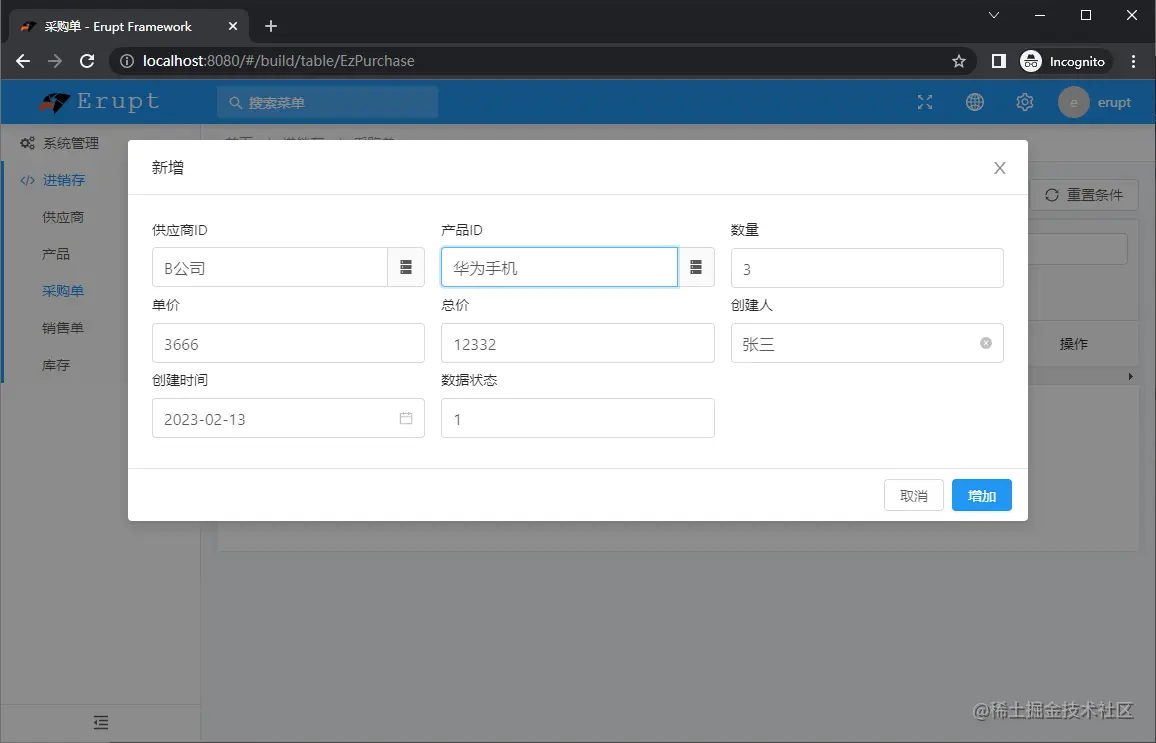Image resolution: width=1156 pixels, height=743 pixels.
Task: Click the 产品ID input field
Action: click(559, 267)
